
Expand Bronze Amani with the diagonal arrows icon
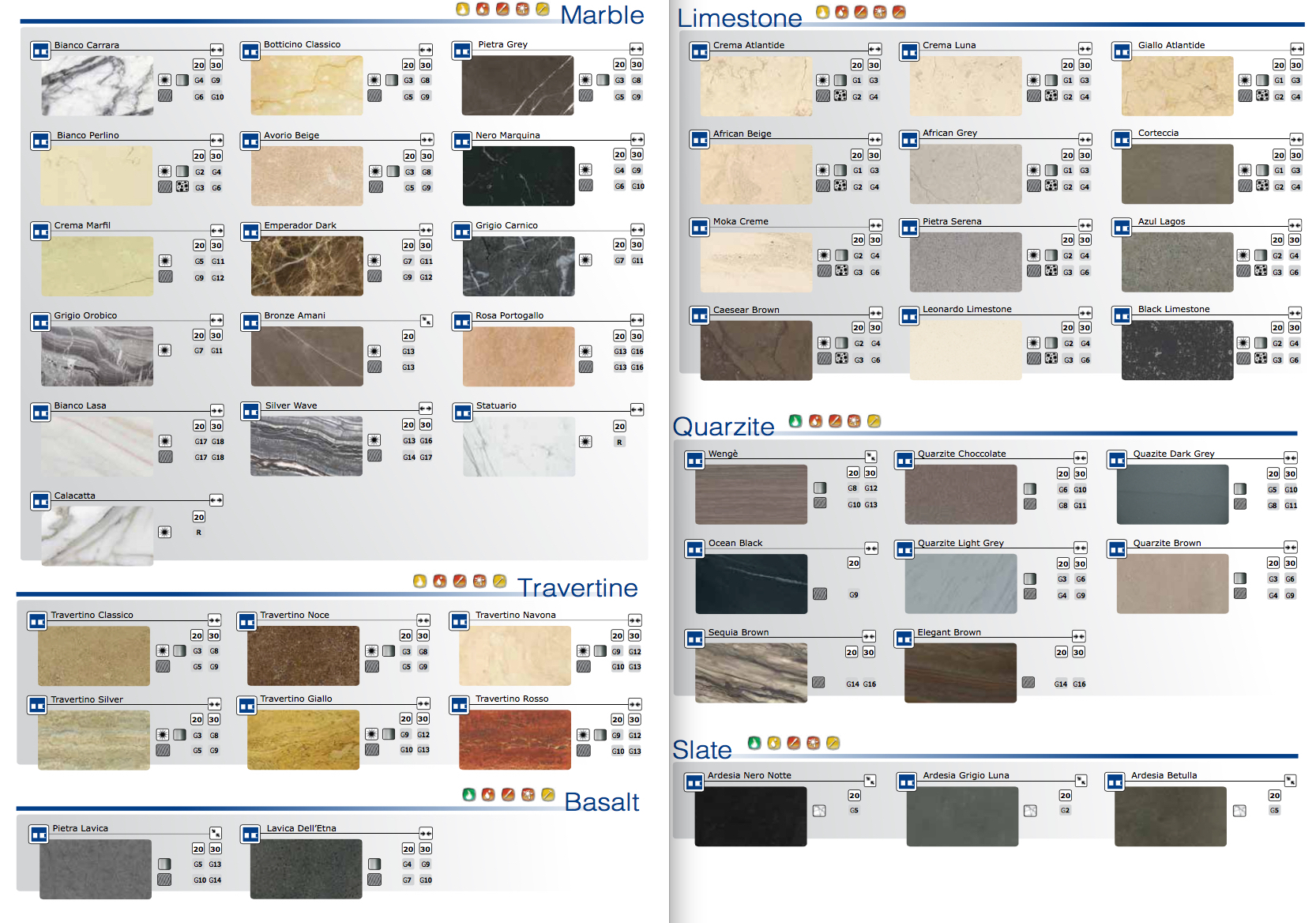pos(426,320)
